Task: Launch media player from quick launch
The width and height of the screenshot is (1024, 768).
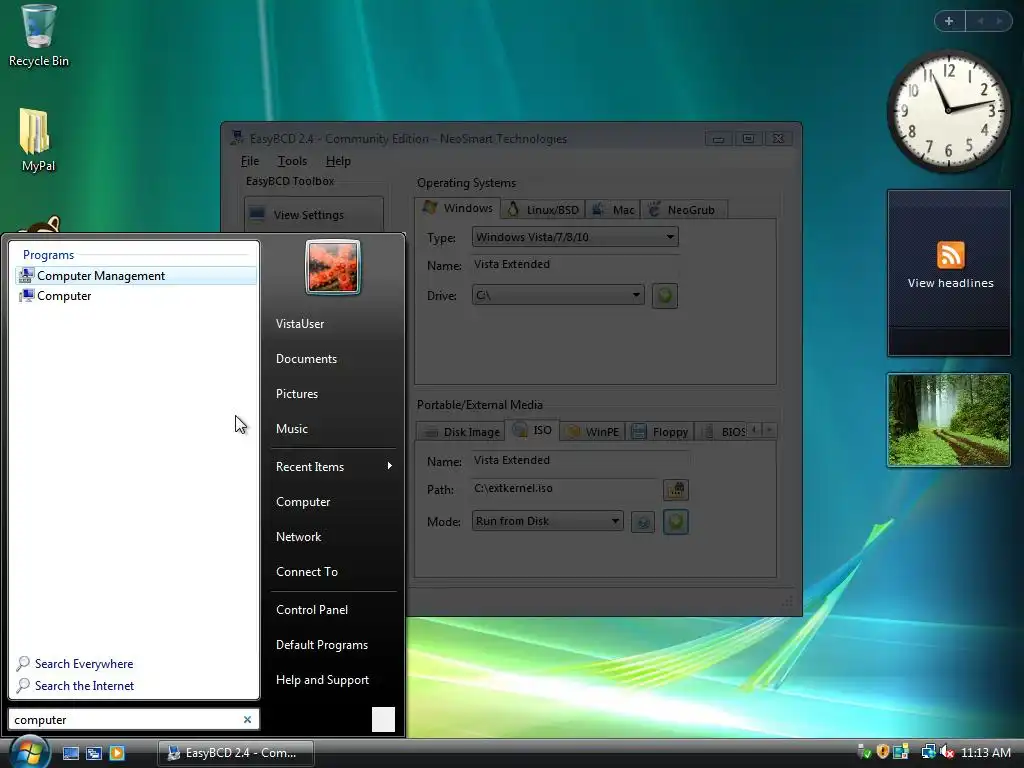Action: [x=117, y=753]
